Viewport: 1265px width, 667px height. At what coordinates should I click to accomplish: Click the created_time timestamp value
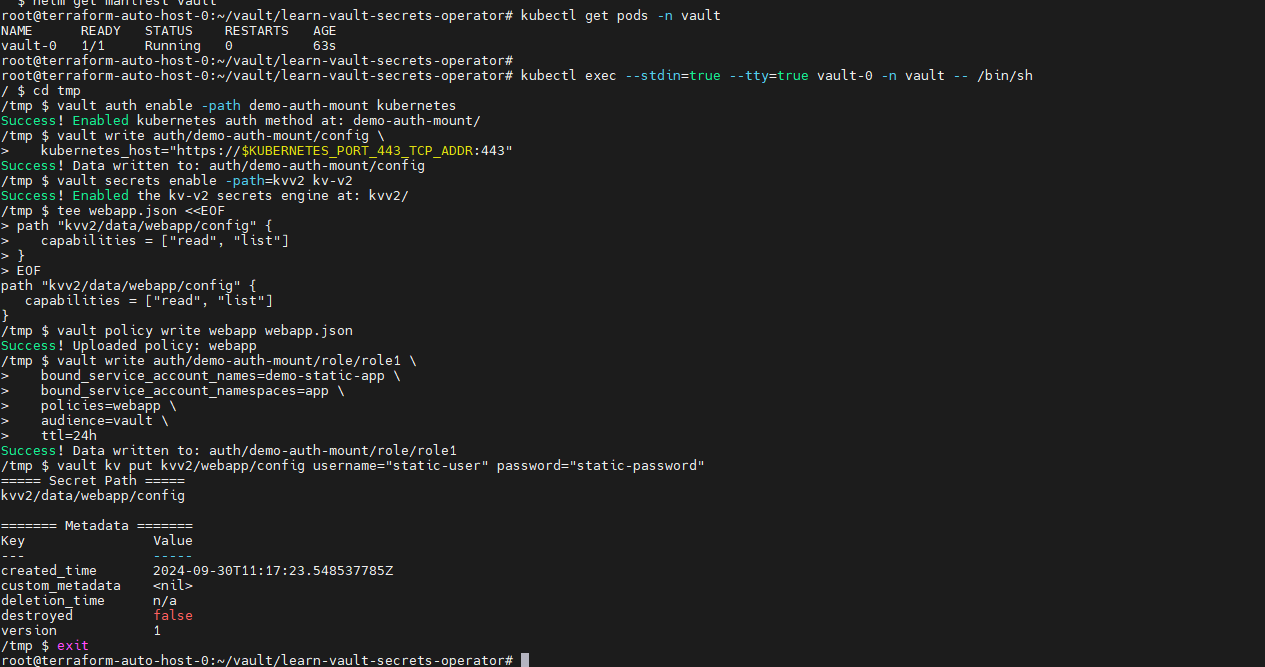[x=273, y=571]
